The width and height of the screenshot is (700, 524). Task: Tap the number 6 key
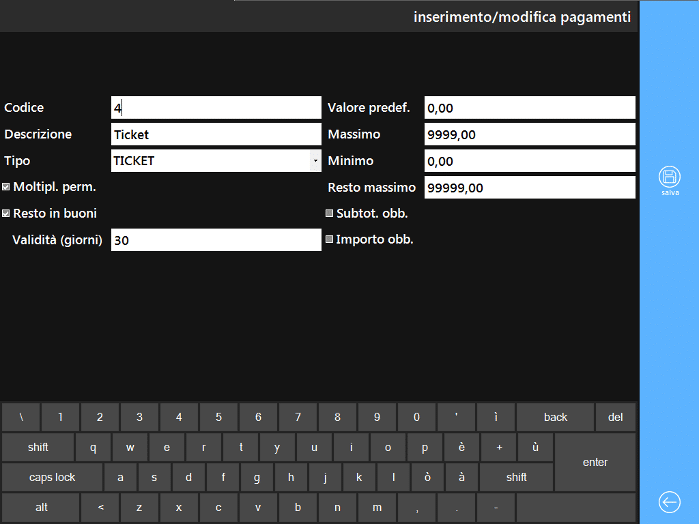pyautogui.click(x=258, y=417)
